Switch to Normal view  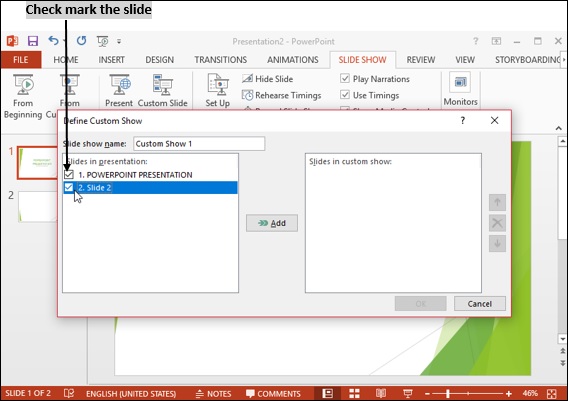pos(328,393)
